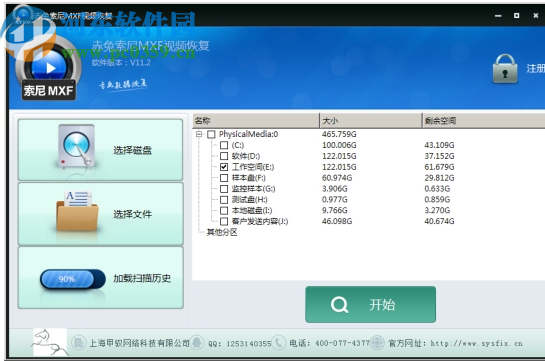Screen dimensions: 545x361
Task: Check the 测试盘(H:) drive checkbox
Action: click(x=224, y=200)
